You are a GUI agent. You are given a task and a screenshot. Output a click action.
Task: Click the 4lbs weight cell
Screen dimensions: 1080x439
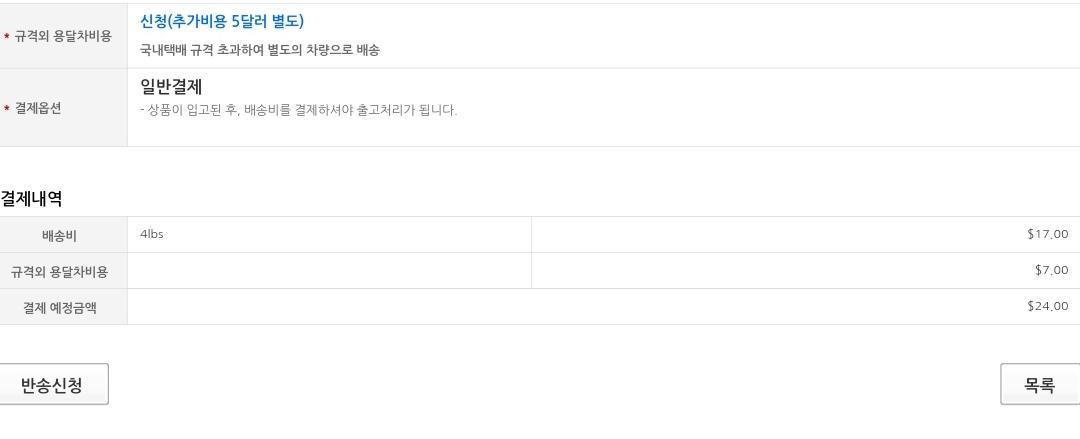click(152, 234)
